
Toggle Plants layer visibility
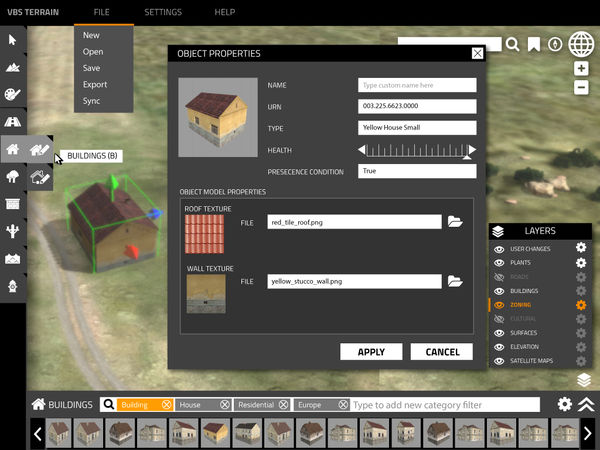pos(499,263)
